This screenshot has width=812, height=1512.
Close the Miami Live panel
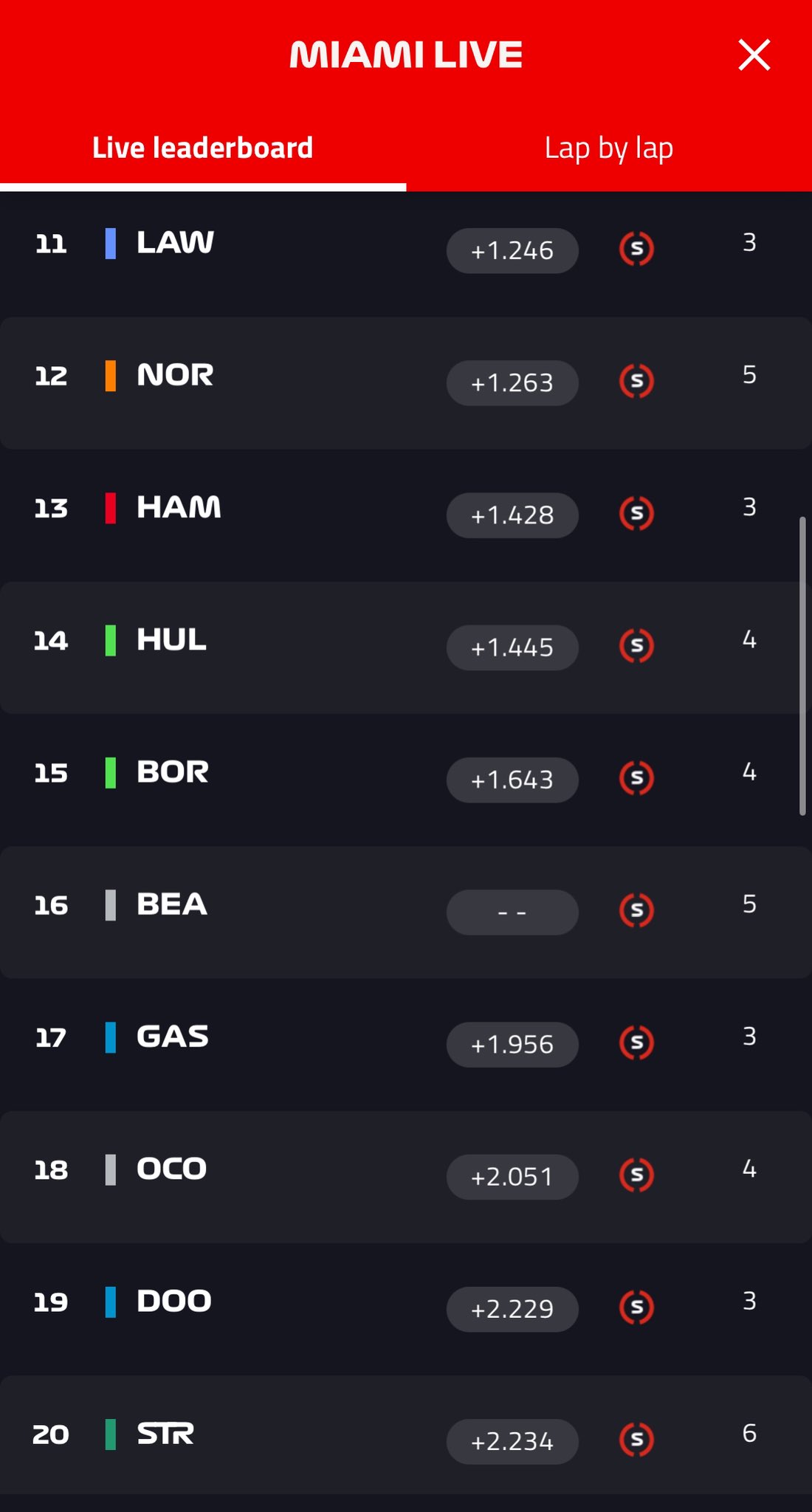click(x=754, y=55)
